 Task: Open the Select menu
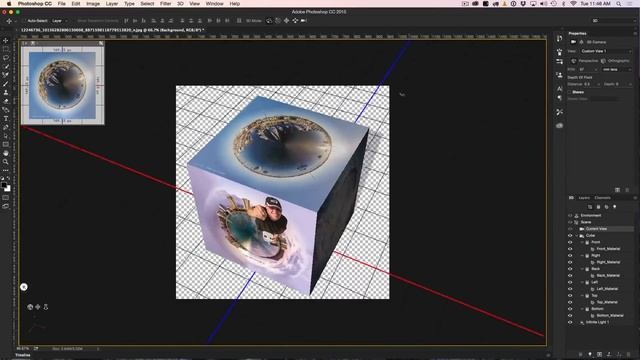click(147, 4)
